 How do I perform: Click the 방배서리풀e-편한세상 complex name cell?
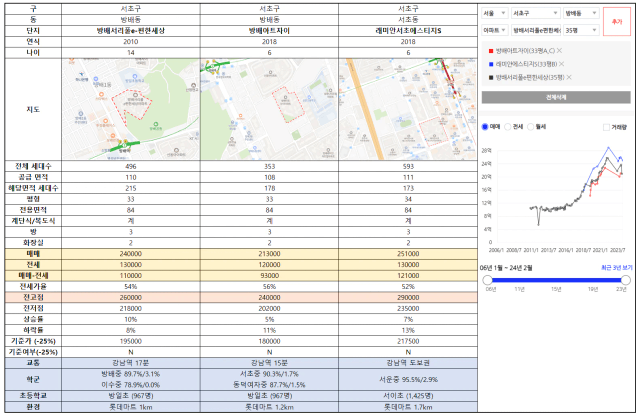(x=131, y=31)
